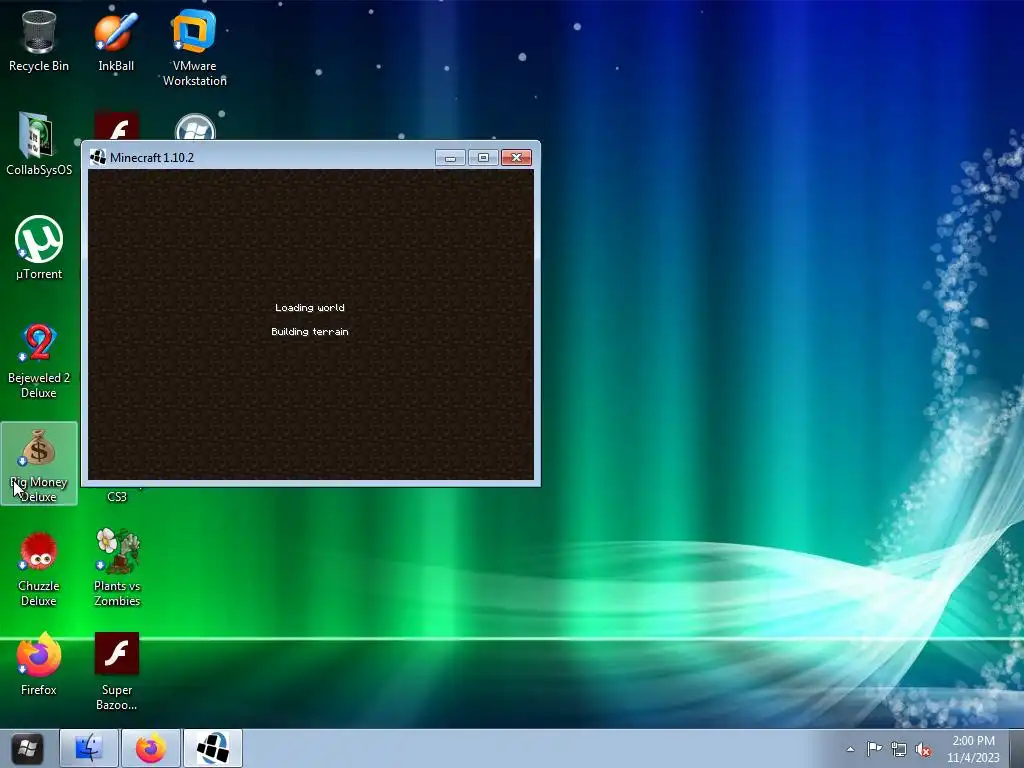
Task: Click the Building terrain text
Action: tap(310, 332)
